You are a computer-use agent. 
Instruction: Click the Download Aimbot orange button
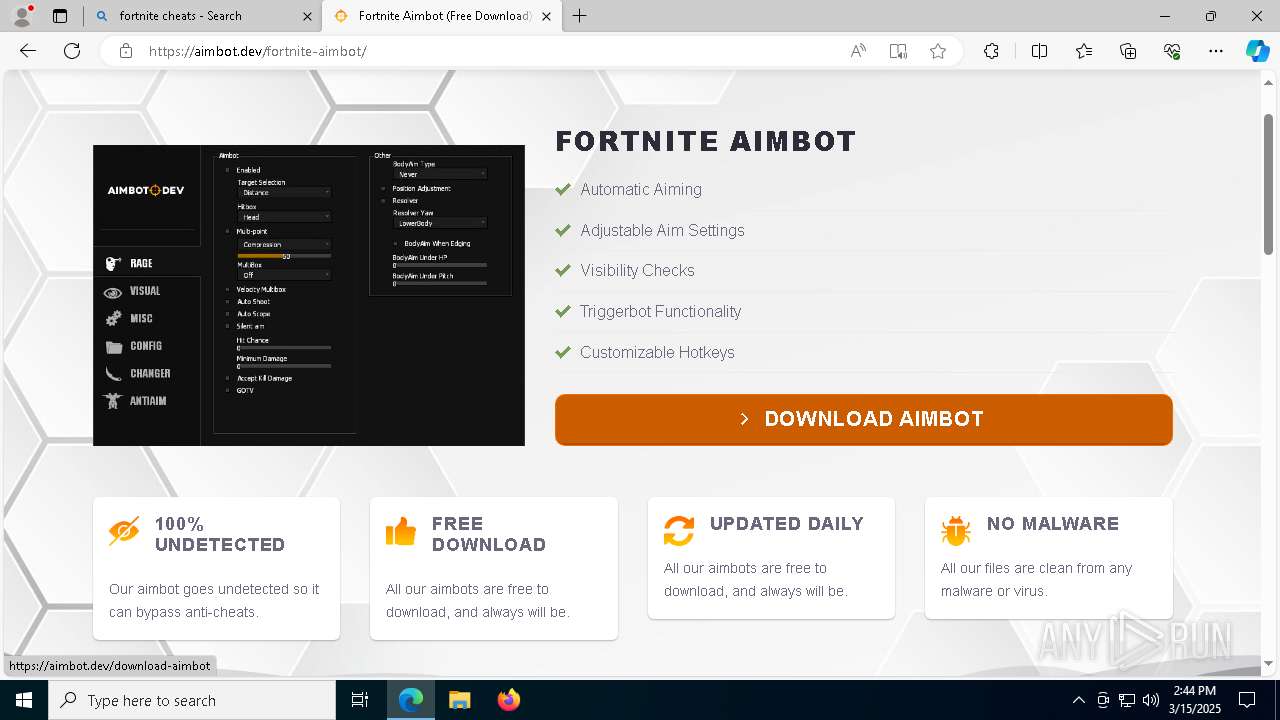(864, 419)
